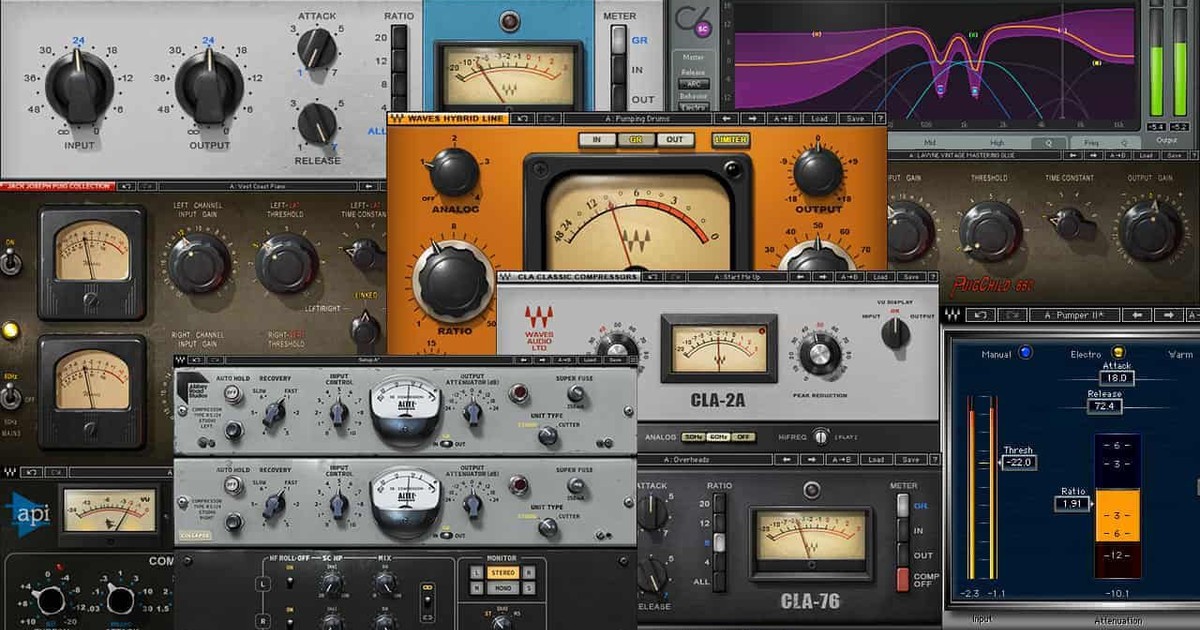Toggle the C6 SC sidechain button

click(x=702, y=29)
